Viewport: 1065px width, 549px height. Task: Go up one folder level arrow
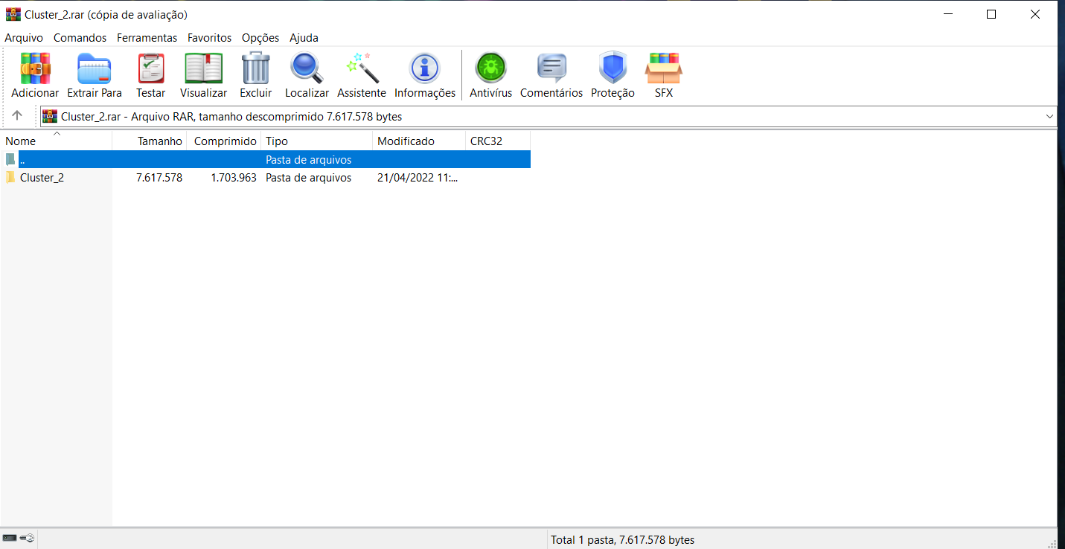(18, 116)
